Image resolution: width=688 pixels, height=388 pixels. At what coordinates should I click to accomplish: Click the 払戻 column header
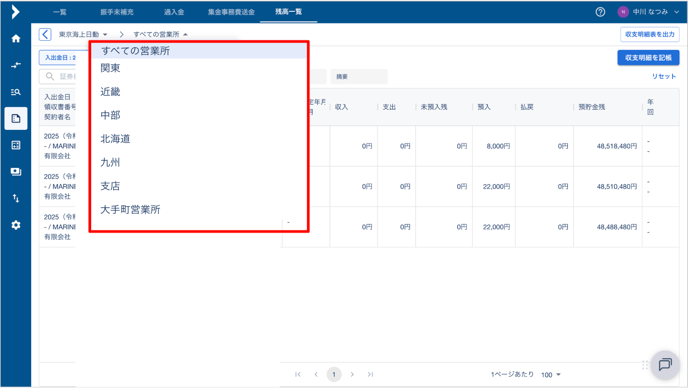coord(527,107)
